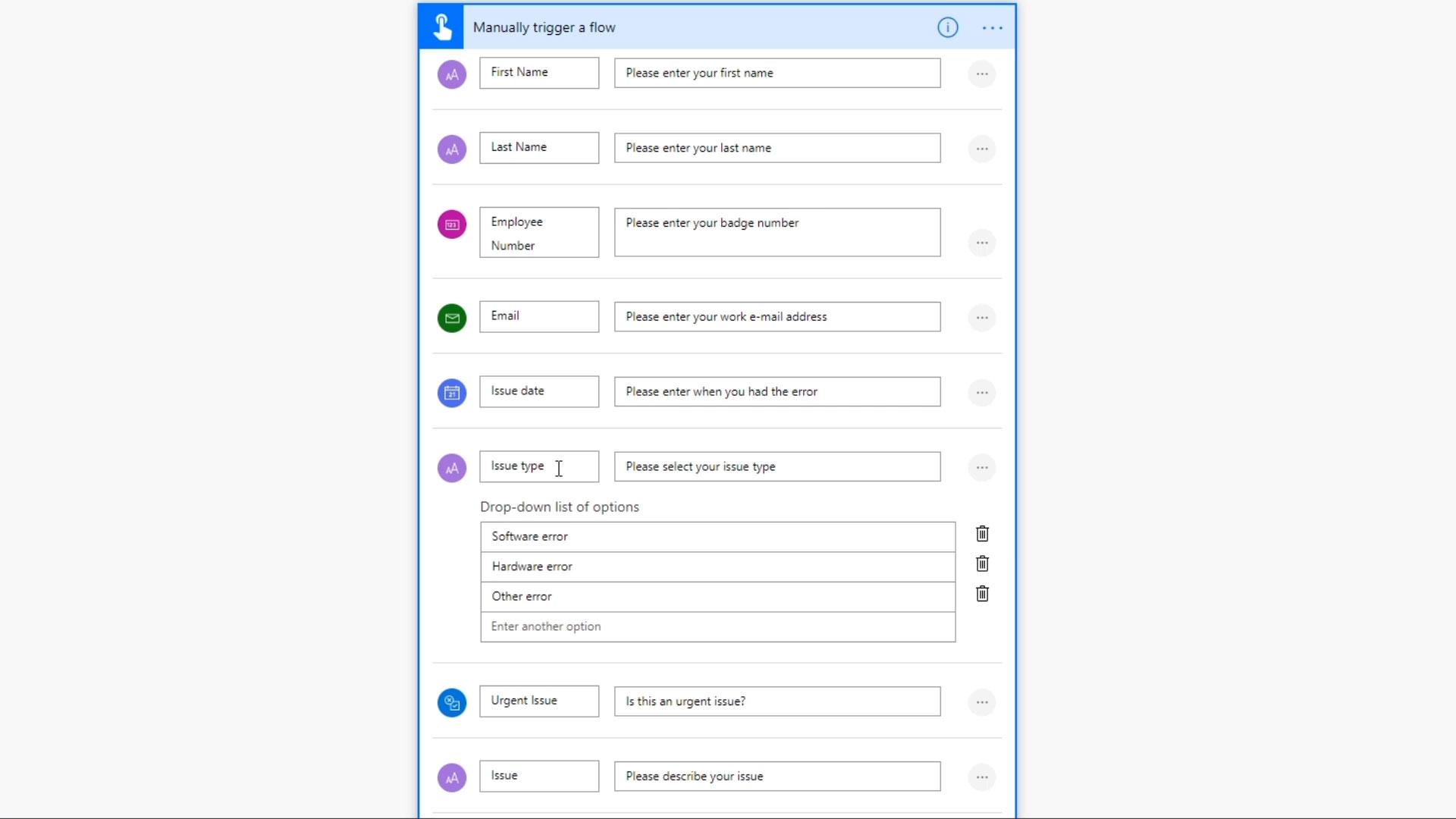Viewport: 1456px width, 819px height.
Task: Click the badge number description field
Action: click(777, 232)
